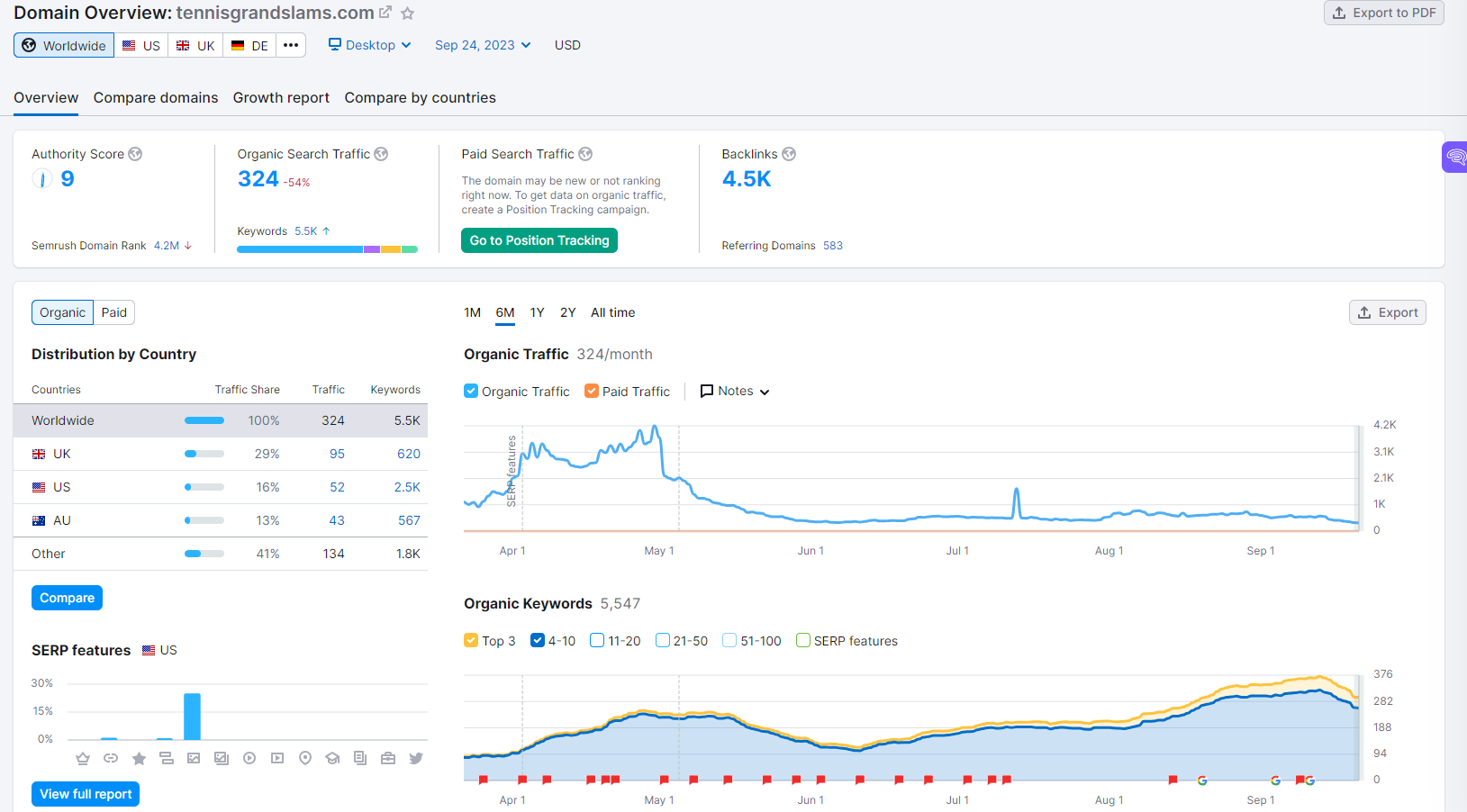Click the chart Export button
Image resolution: width=1467 pixels, height=812 pixels.
pos(1388,312)
